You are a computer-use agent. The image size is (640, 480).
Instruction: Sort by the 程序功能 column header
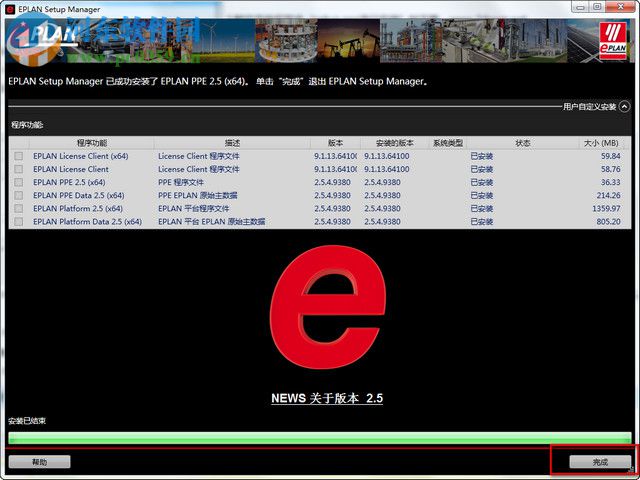pos(92,143)
